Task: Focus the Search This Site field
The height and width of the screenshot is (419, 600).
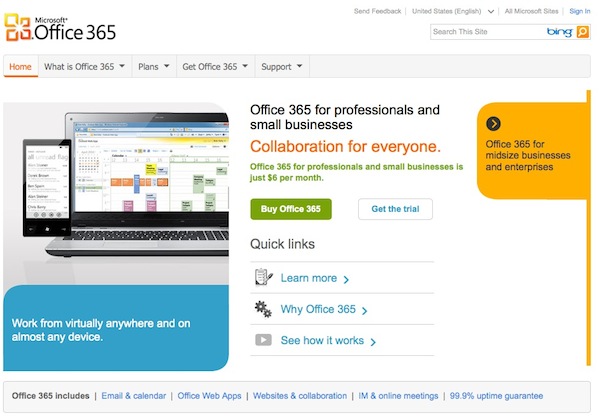Action: [488, 32]
